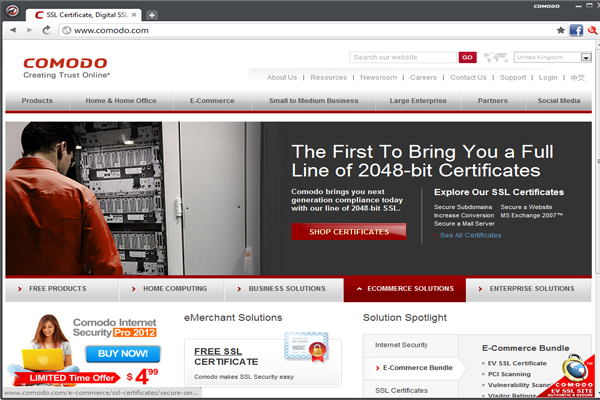600x400 pixels.
Task: Click the world map icon
Action: point(495,57)
